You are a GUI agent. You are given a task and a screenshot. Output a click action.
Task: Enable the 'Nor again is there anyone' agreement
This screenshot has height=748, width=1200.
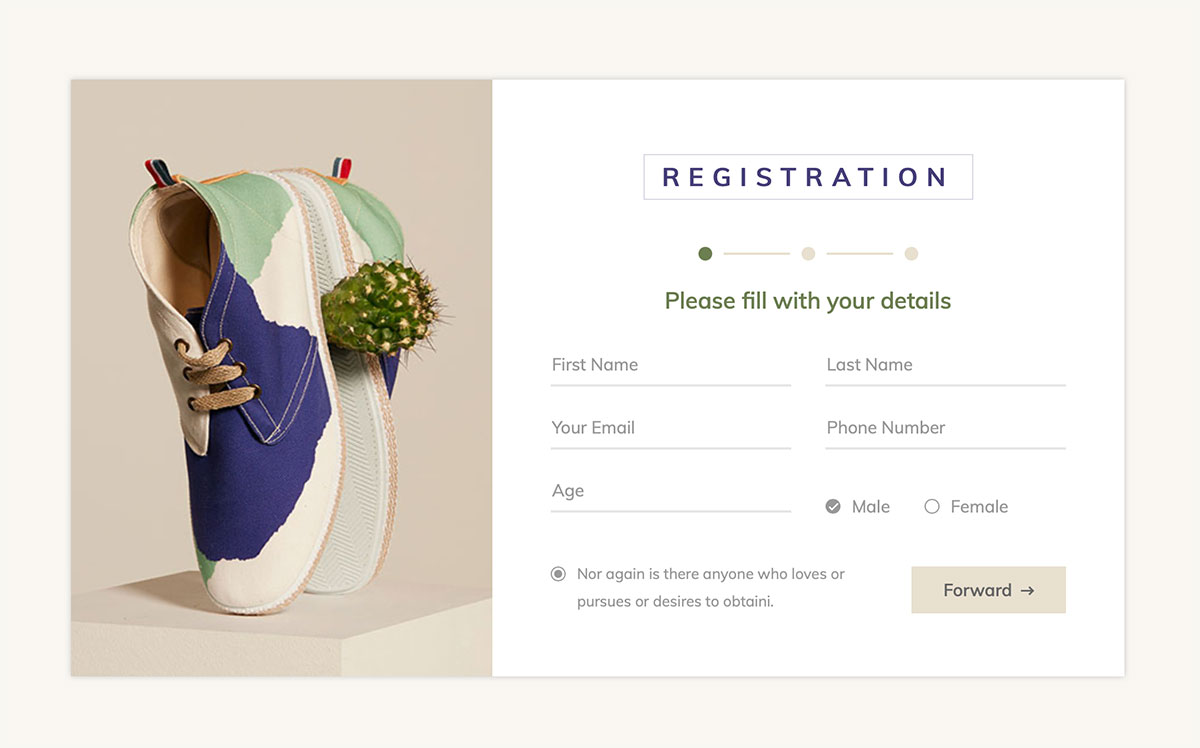pyautogui.click(x=557, y=573)
